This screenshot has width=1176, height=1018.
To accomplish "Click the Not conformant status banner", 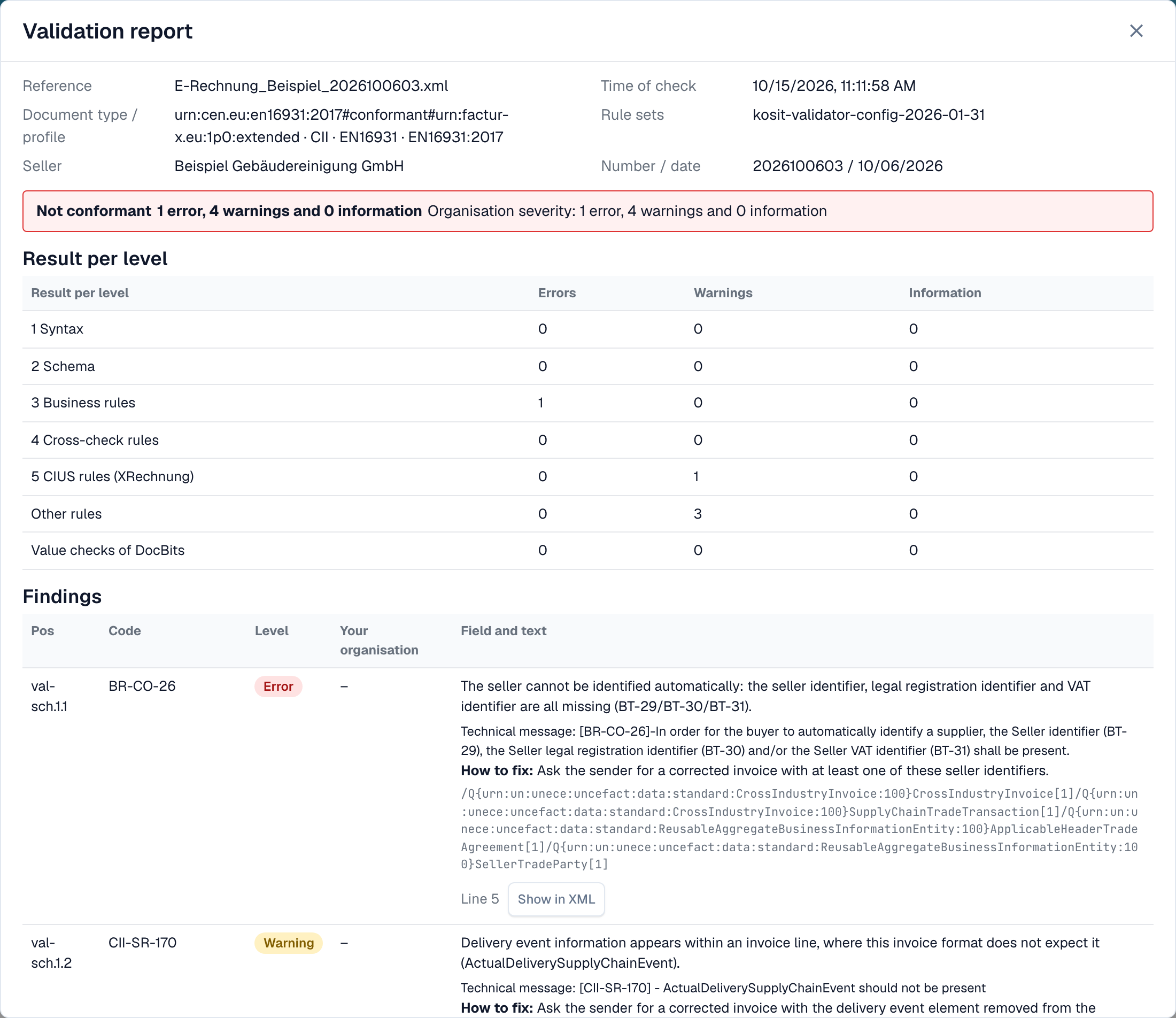I will (587, 211).
